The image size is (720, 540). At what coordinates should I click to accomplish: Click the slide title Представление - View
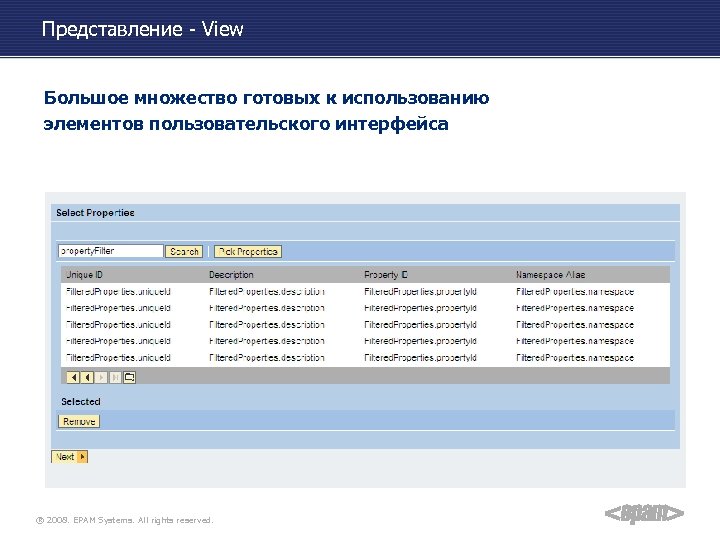coord(142,29)
